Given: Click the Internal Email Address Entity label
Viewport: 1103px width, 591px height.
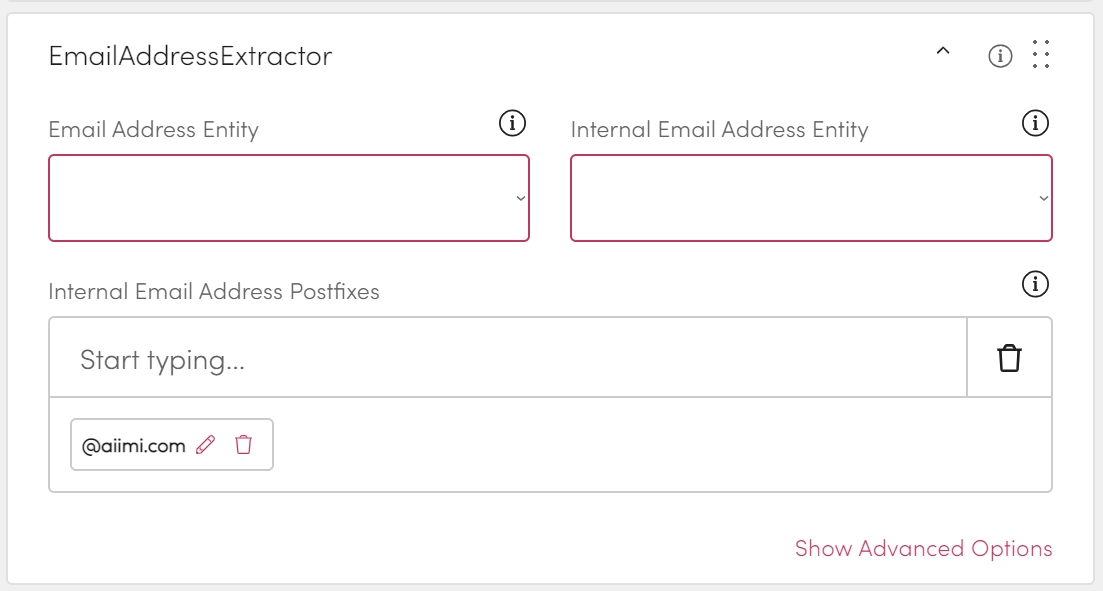Looking at the screenshot, I should pos(719,129).
